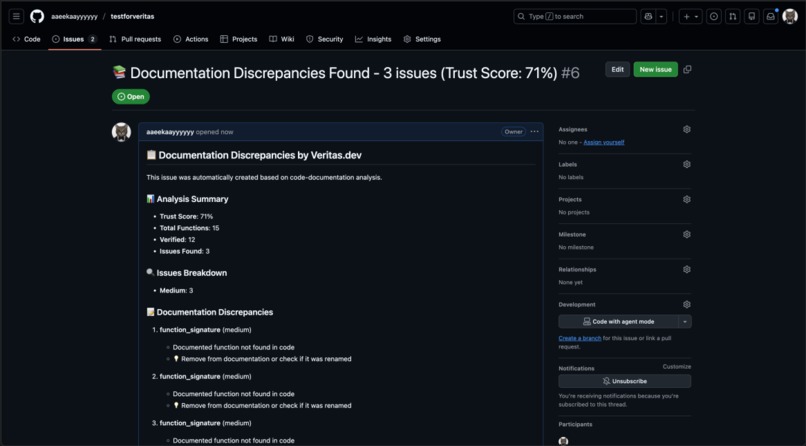The image size is (806, 446).
Task: Open aaeekaayyyyyy author link in comment header
Action: [170, 132]
